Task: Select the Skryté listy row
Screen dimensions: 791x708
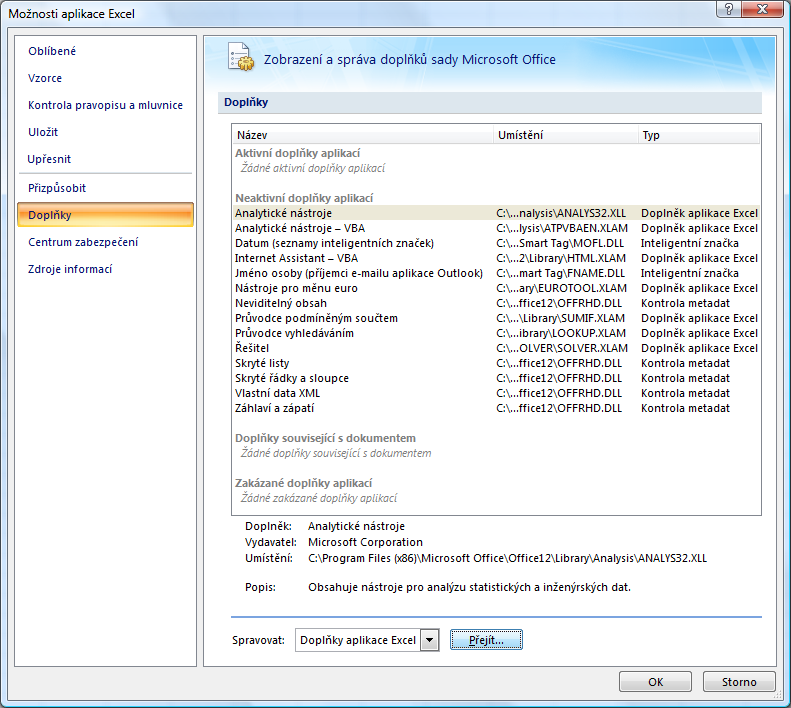Action: point(496,363)
